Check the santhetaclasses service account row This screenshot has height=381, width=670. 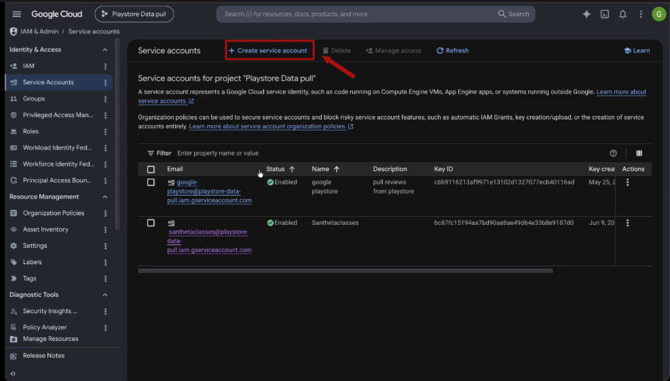151,223
